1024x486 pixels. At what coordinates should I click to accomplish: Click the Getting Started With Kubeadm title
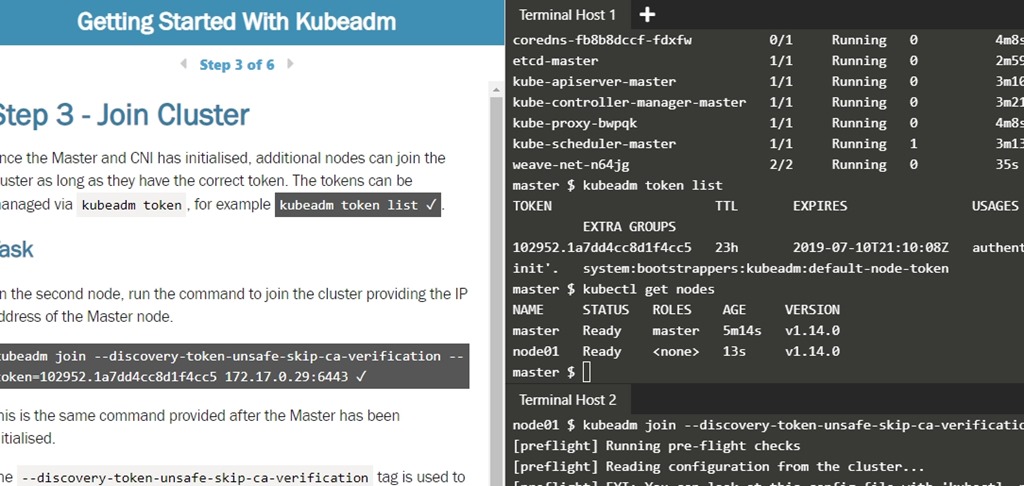click(236, 21)
